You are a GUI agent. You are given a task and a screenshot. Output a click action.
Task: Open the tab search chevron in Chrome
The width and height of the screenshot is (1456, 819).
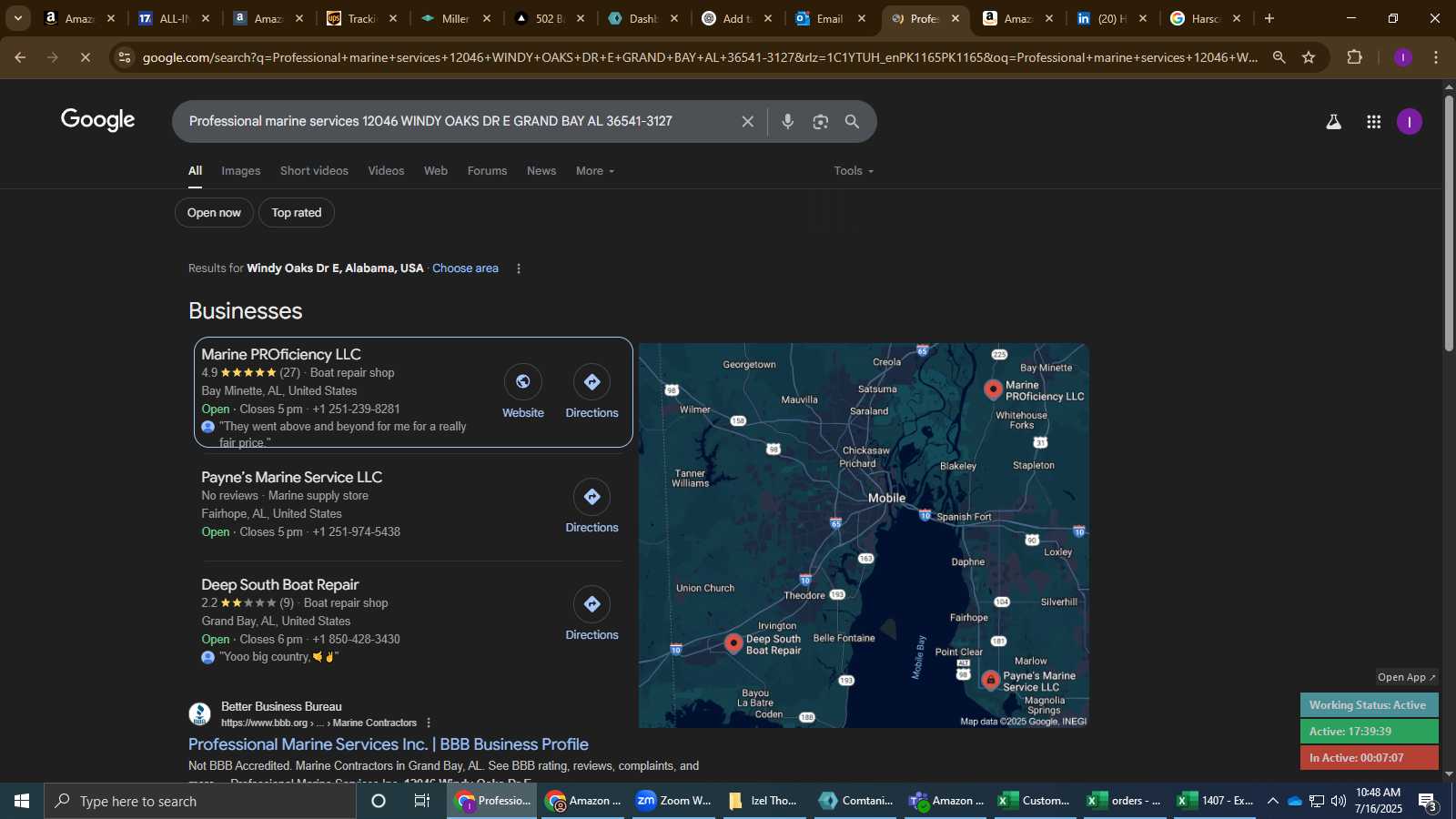(17, 18)
